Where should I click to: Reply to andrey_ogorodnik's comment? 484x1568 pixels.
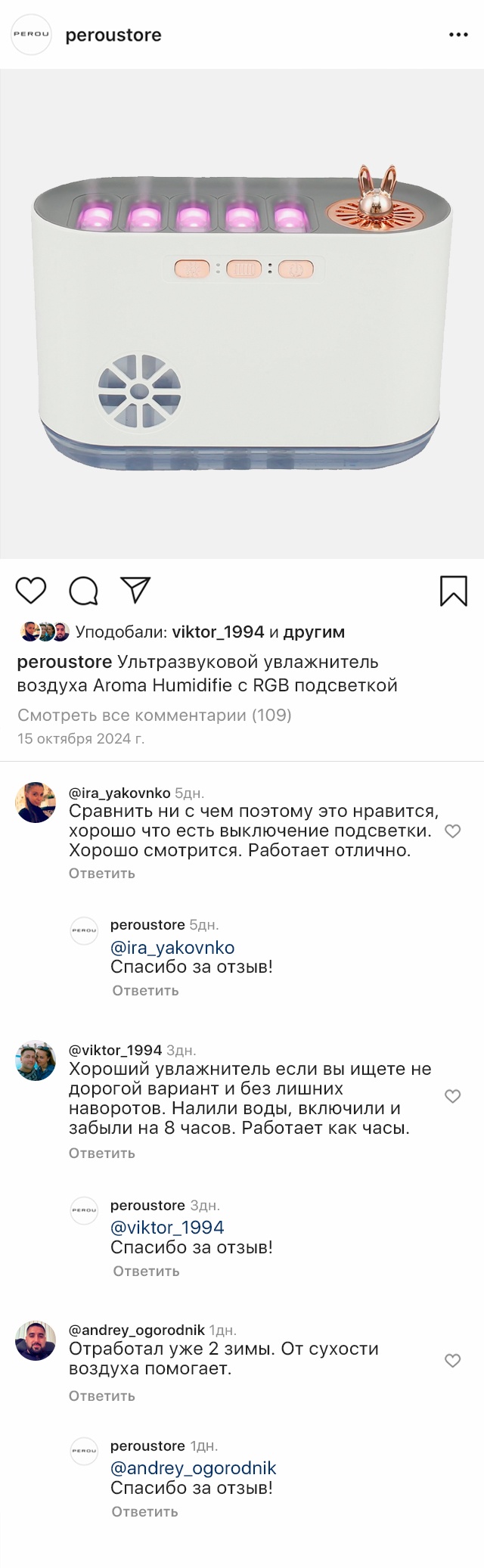102,1396
